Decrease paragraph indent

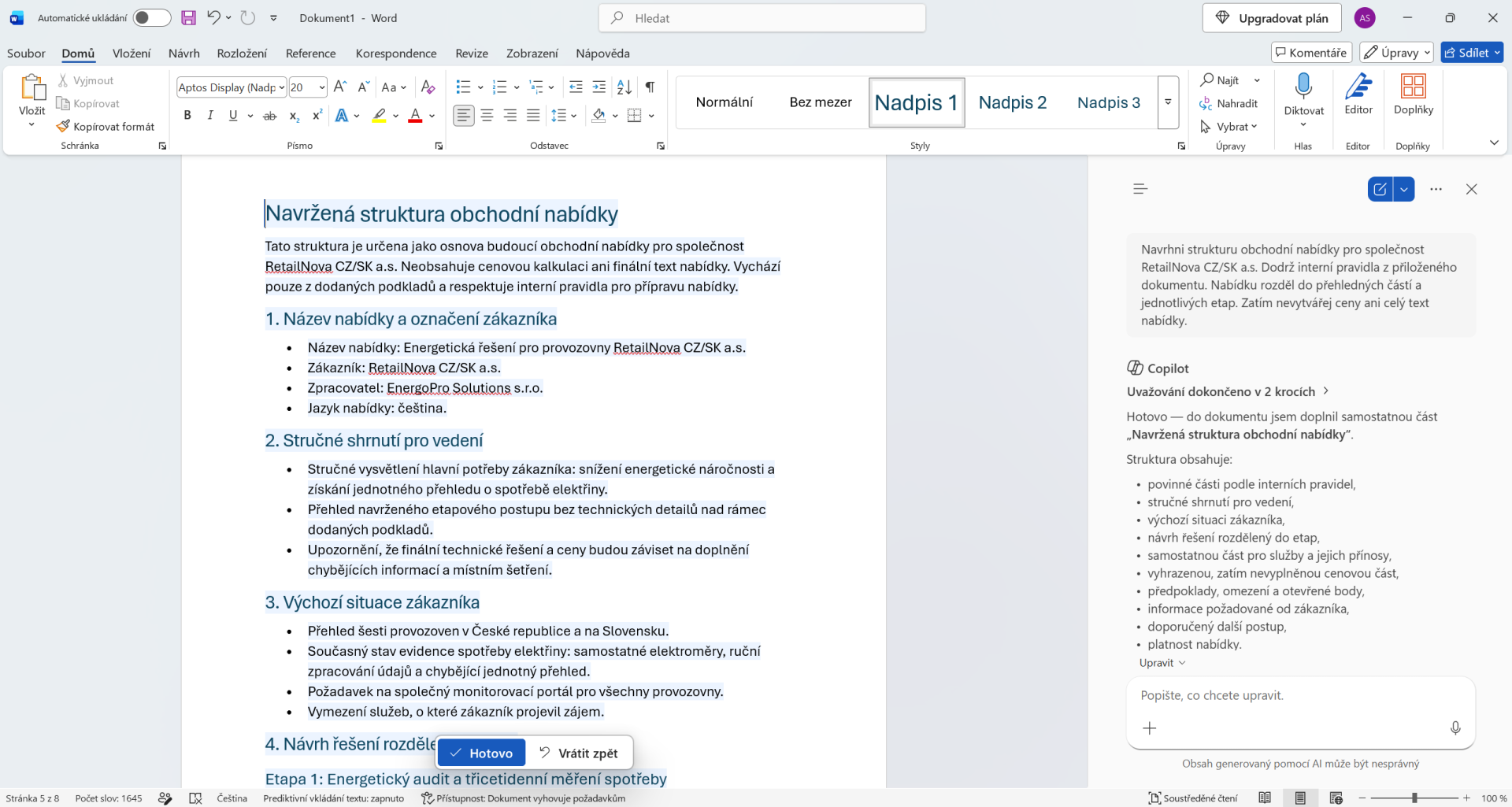(x=576, y=87)
